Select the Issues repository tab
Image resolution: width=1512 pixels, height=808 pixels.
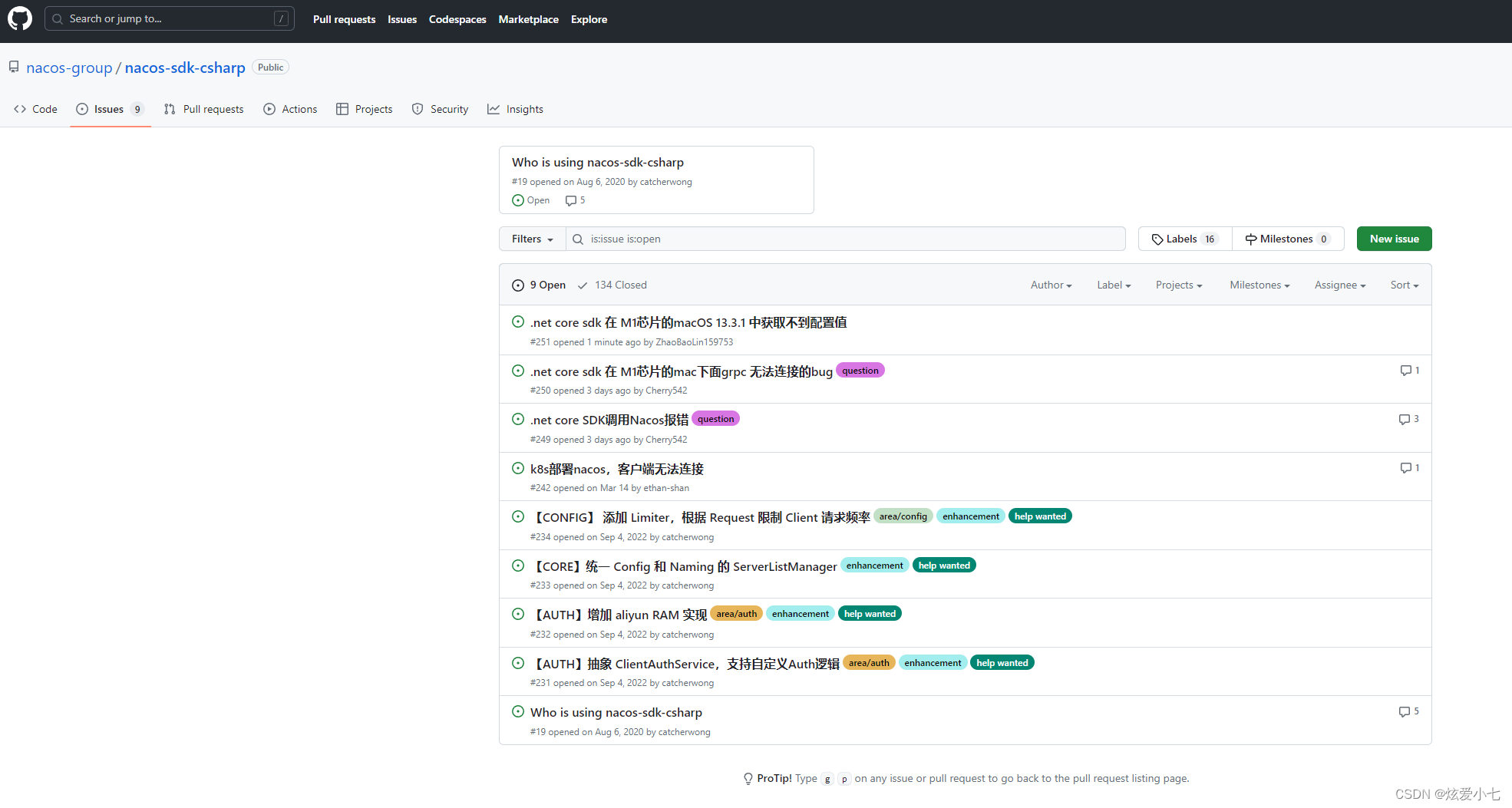111,110
